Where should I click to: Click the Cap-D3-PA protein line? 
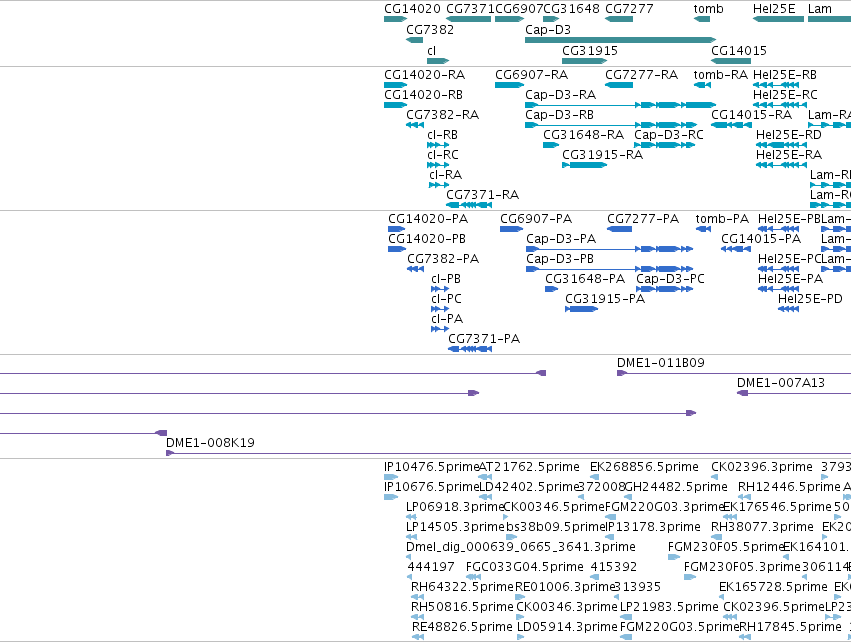609,249
